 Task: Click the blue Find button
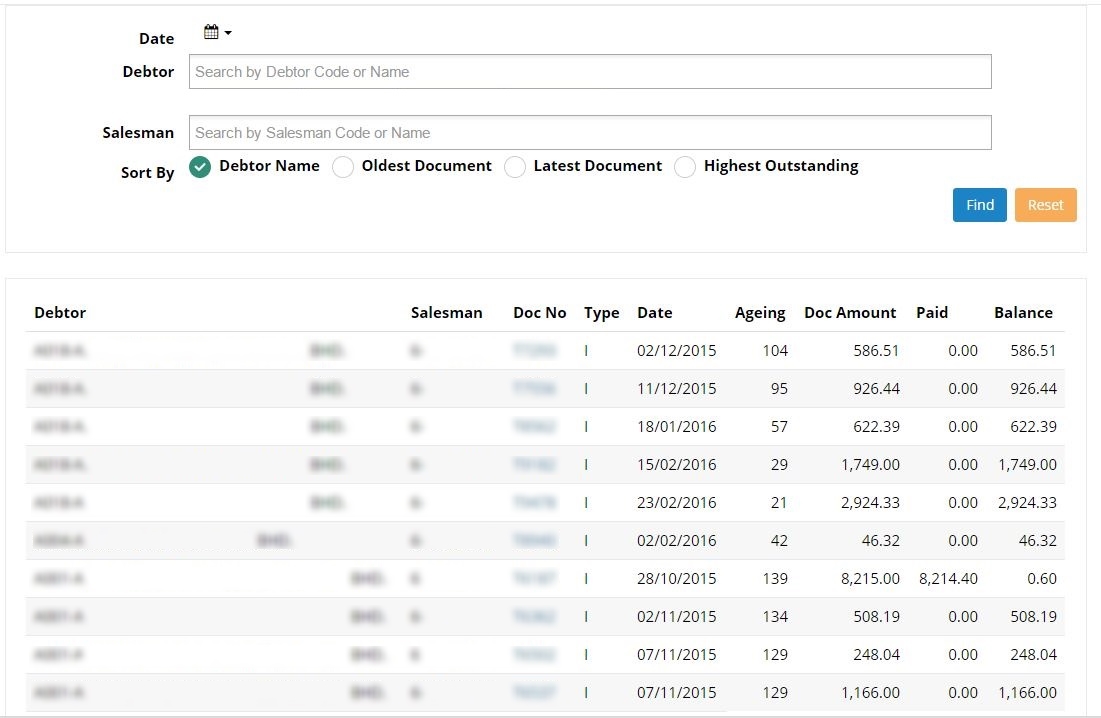click(x=980, y=205)
